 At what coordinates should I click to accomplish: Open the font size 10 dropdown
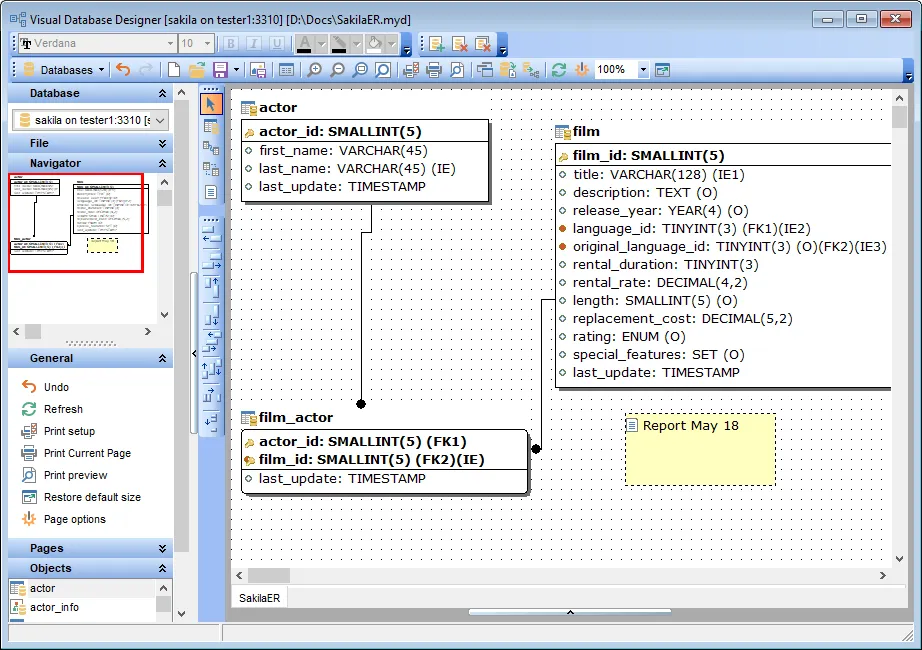[207, 44]
